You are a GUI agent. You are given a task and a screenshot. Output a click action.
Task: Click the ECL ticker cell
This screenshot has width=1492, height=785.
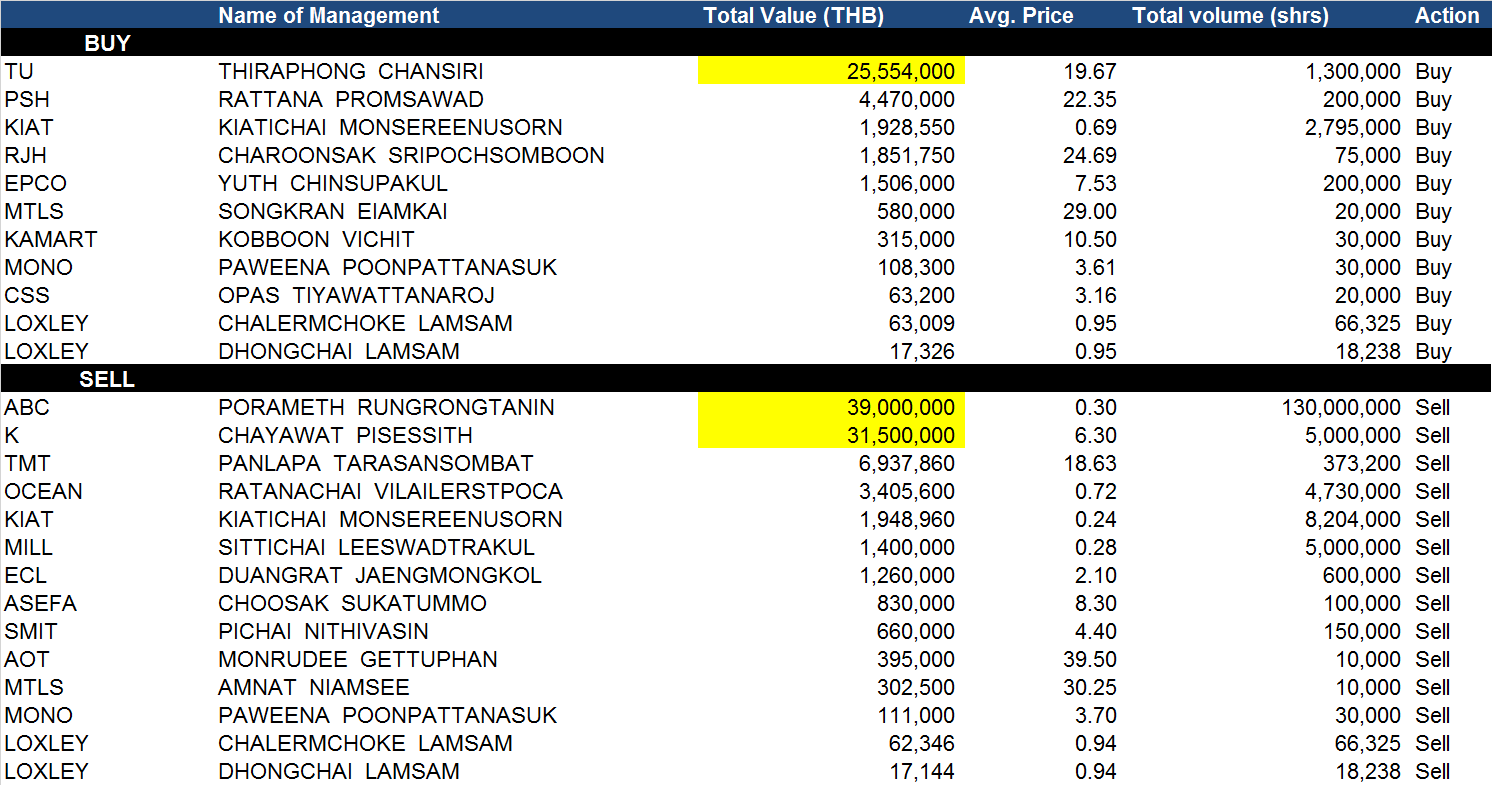25,575
